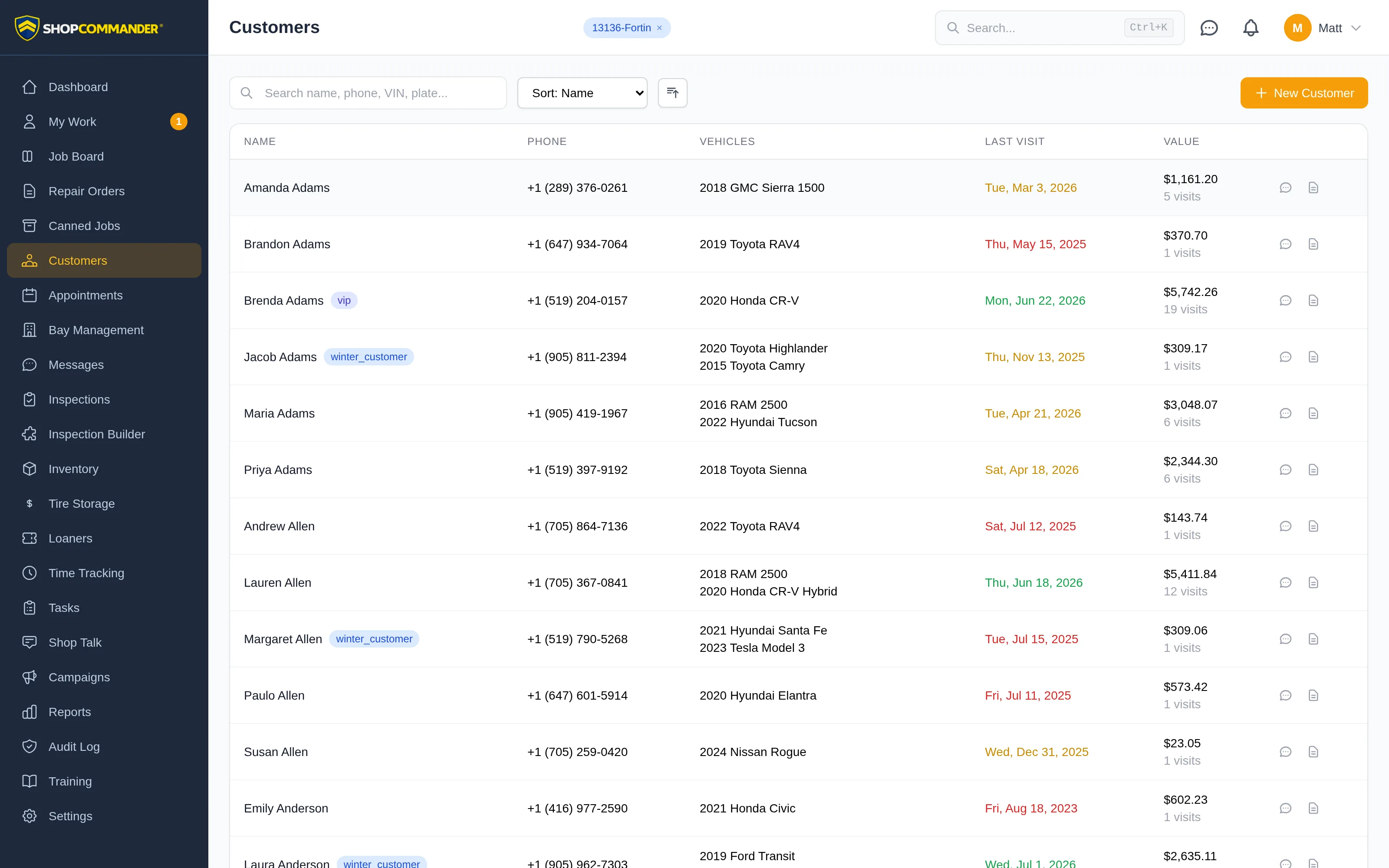Screen dimensions: 1389x868
Task: Message Brandon Adams via chat icon
Action: [1286, 244]
